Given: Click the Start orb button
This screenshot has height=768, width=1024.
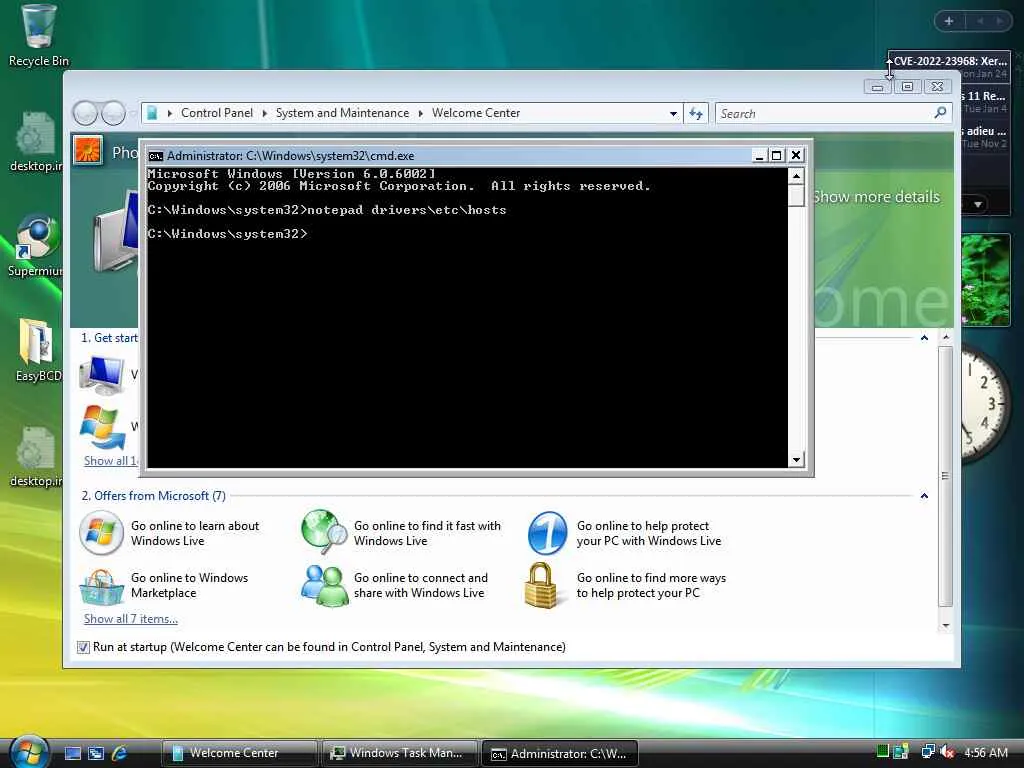Looking at the screenshot, I should [29, 752].
